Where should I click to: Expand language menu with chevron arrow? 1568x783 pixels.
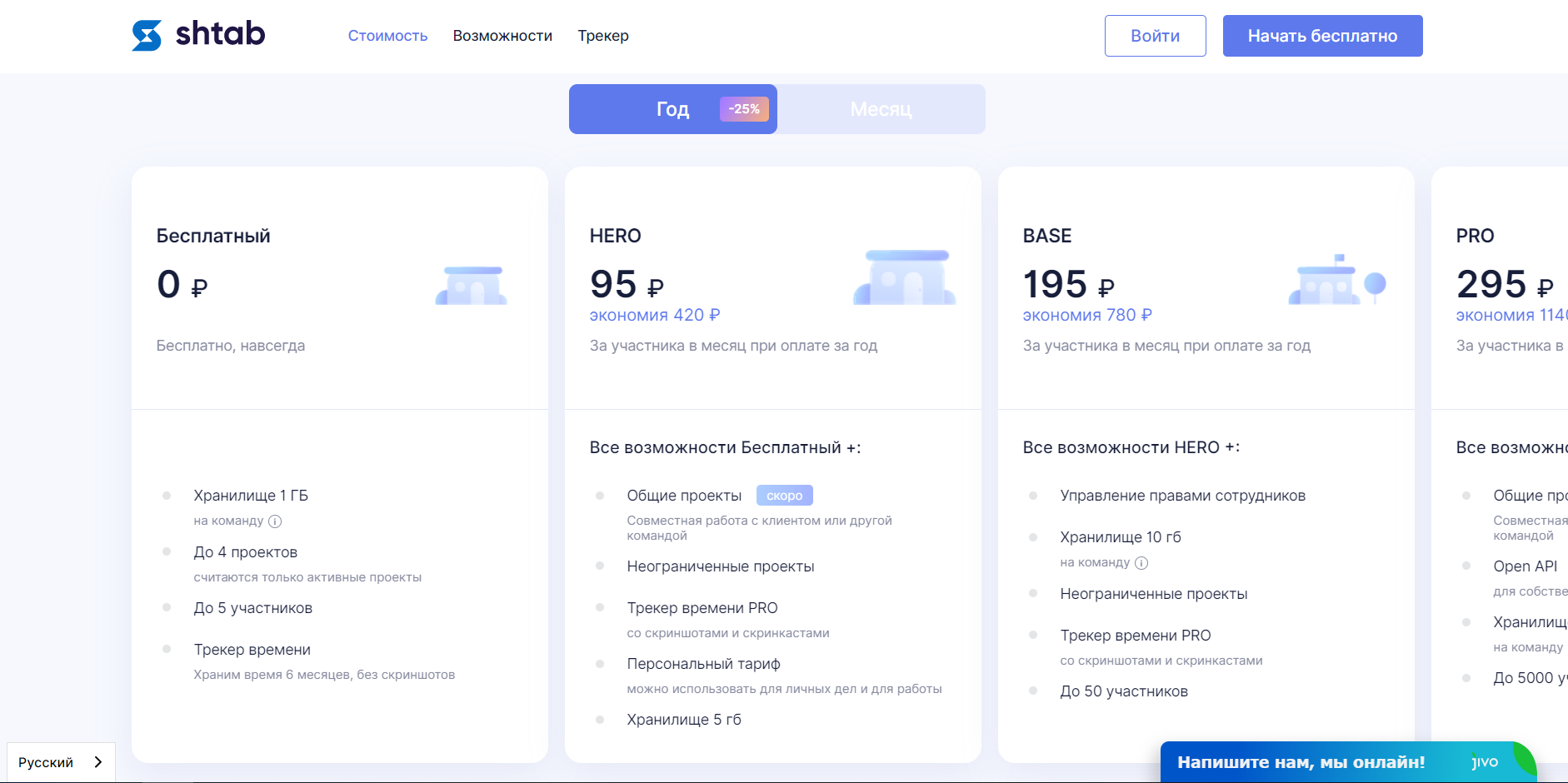(x=98, y=762)
